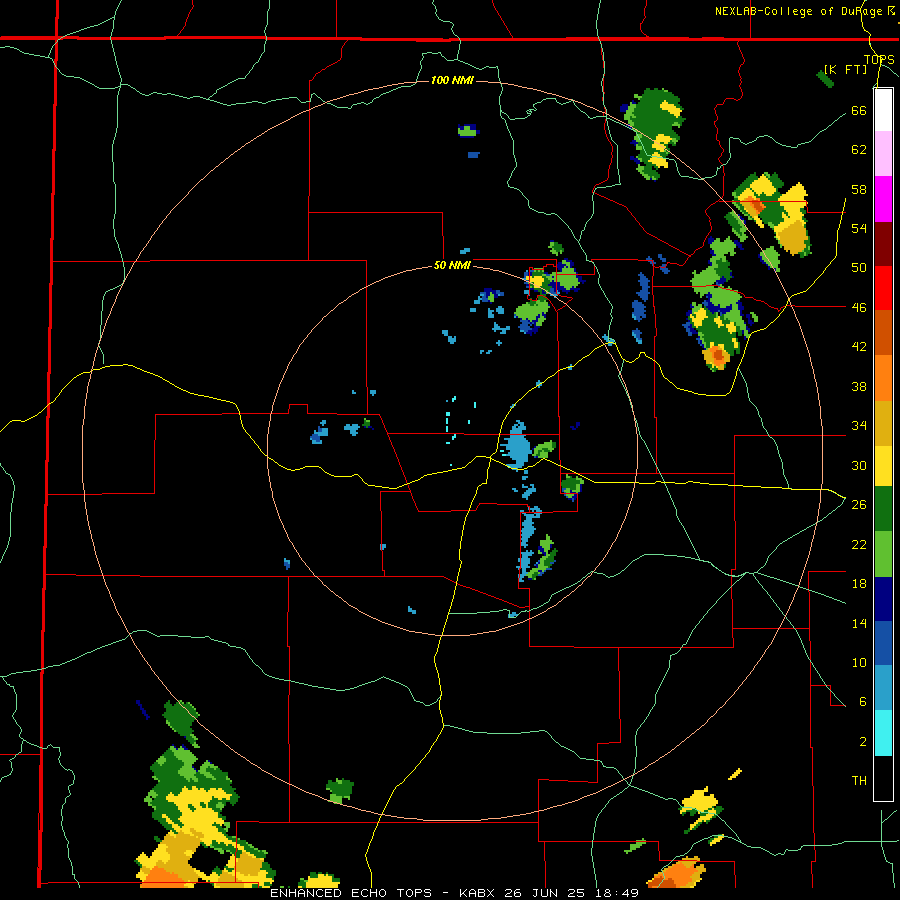Choose the 10 legend value

point(859,662)
